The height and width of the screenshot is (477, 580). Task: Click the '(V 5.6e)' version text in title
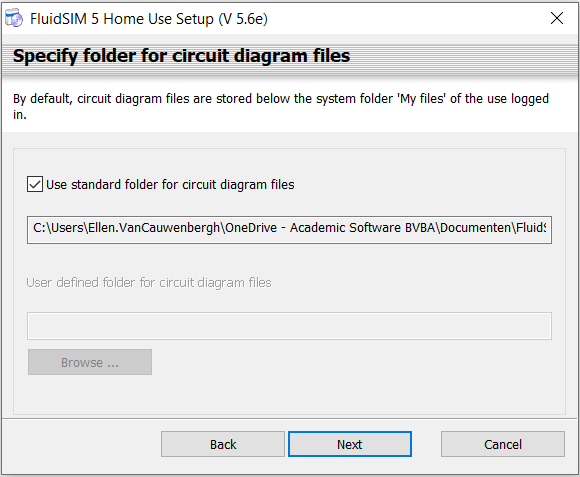pyautogui.click(x=243, y=19)
